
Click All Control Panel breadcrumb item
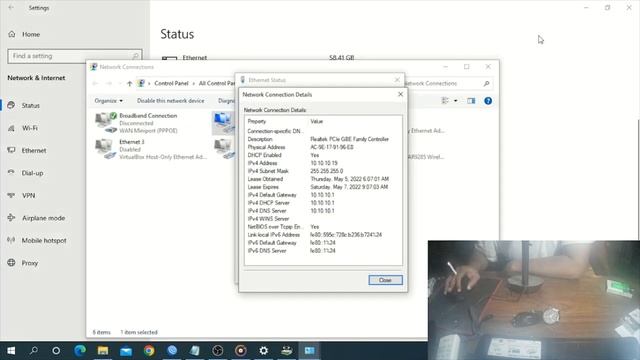[x=217, y=83]
